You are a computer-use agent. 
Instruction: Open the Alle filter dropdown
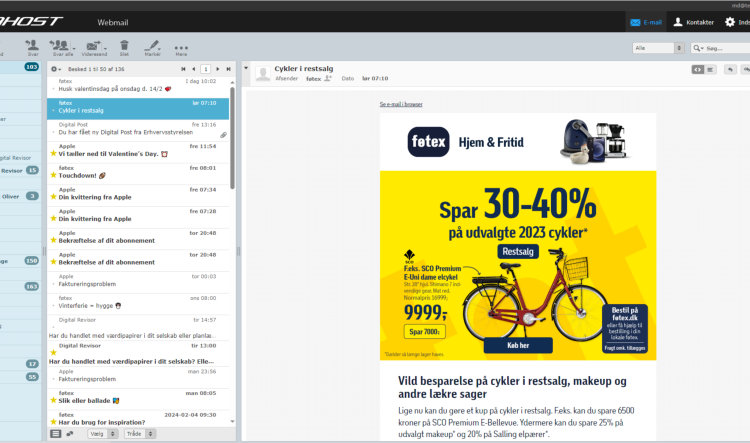pos(658,48)
